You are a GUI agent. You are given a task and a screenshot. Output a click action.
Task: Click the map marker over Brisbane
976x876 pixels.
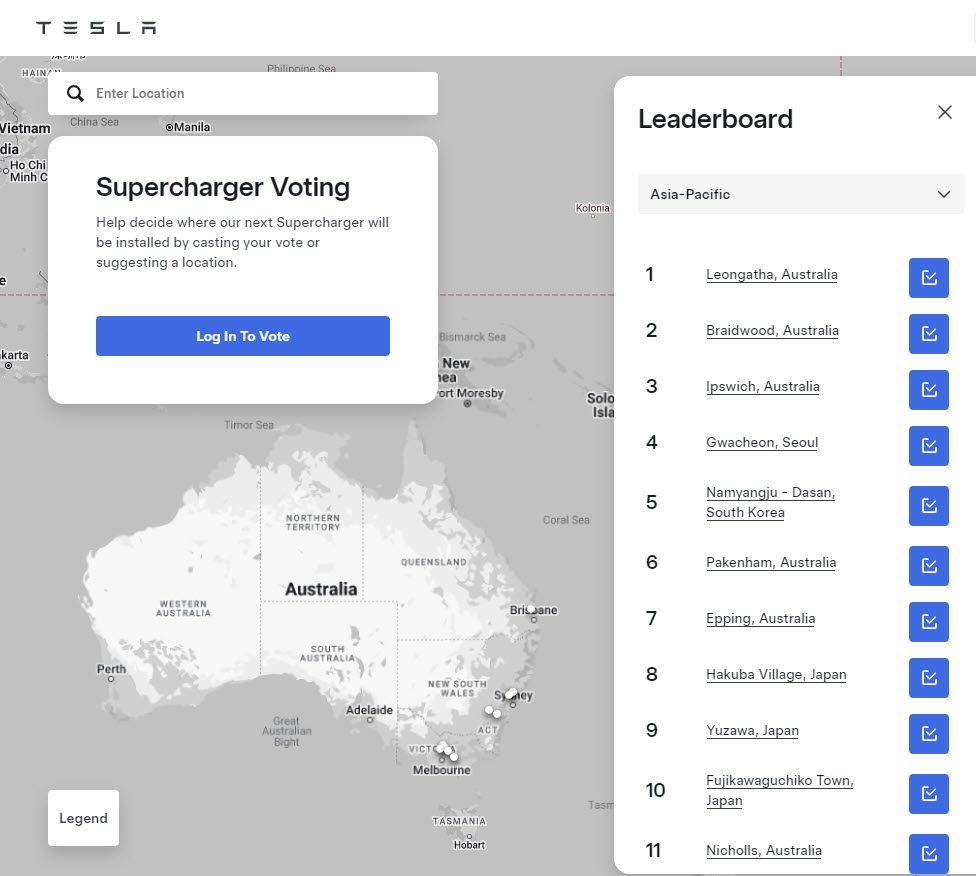click(x=531, y=610)
